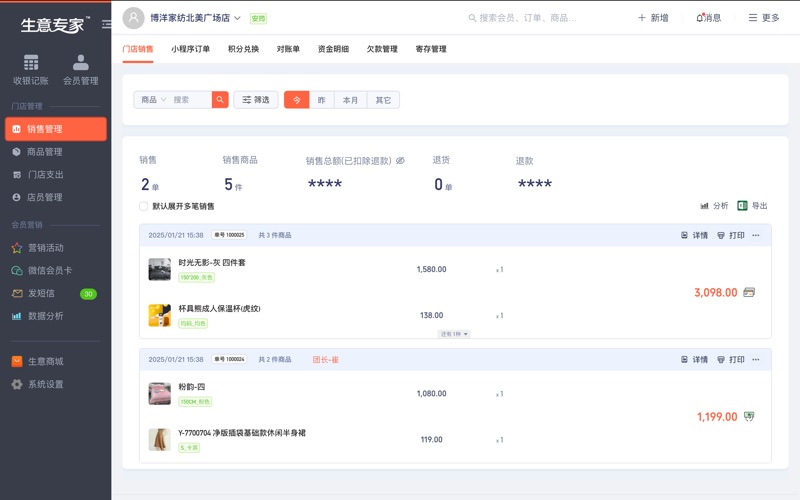This screenshot has height=500, width=800.
Task: Click the 团长-崔 link
Action: click(x=326, y=360)
